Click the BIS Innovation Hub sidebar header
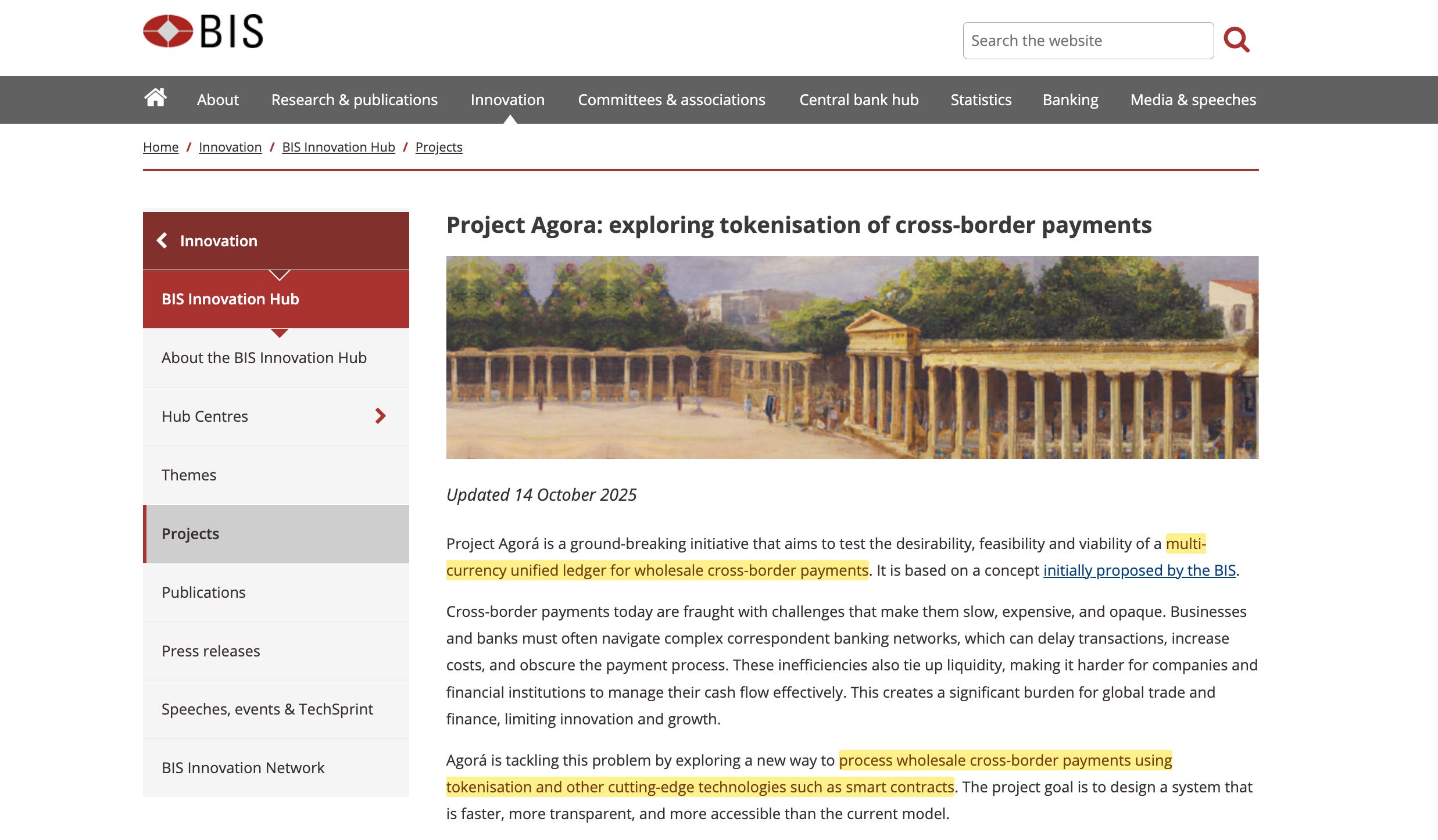Screen dimensions: 1438x840 click(x=230, y=299)
